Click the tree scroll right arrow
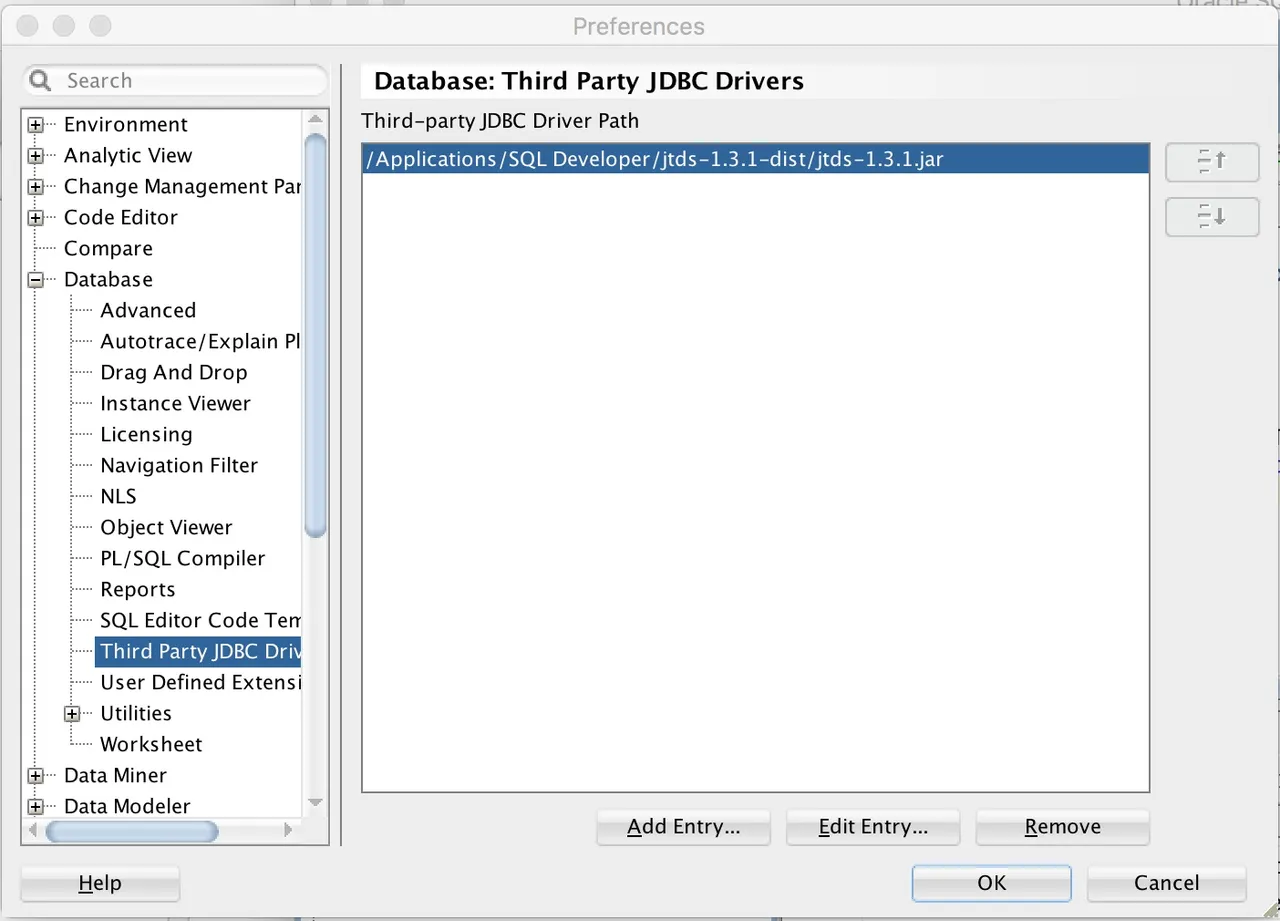Image resolution: width=1280 pixels, height=921 pixels. pos(289,830)
